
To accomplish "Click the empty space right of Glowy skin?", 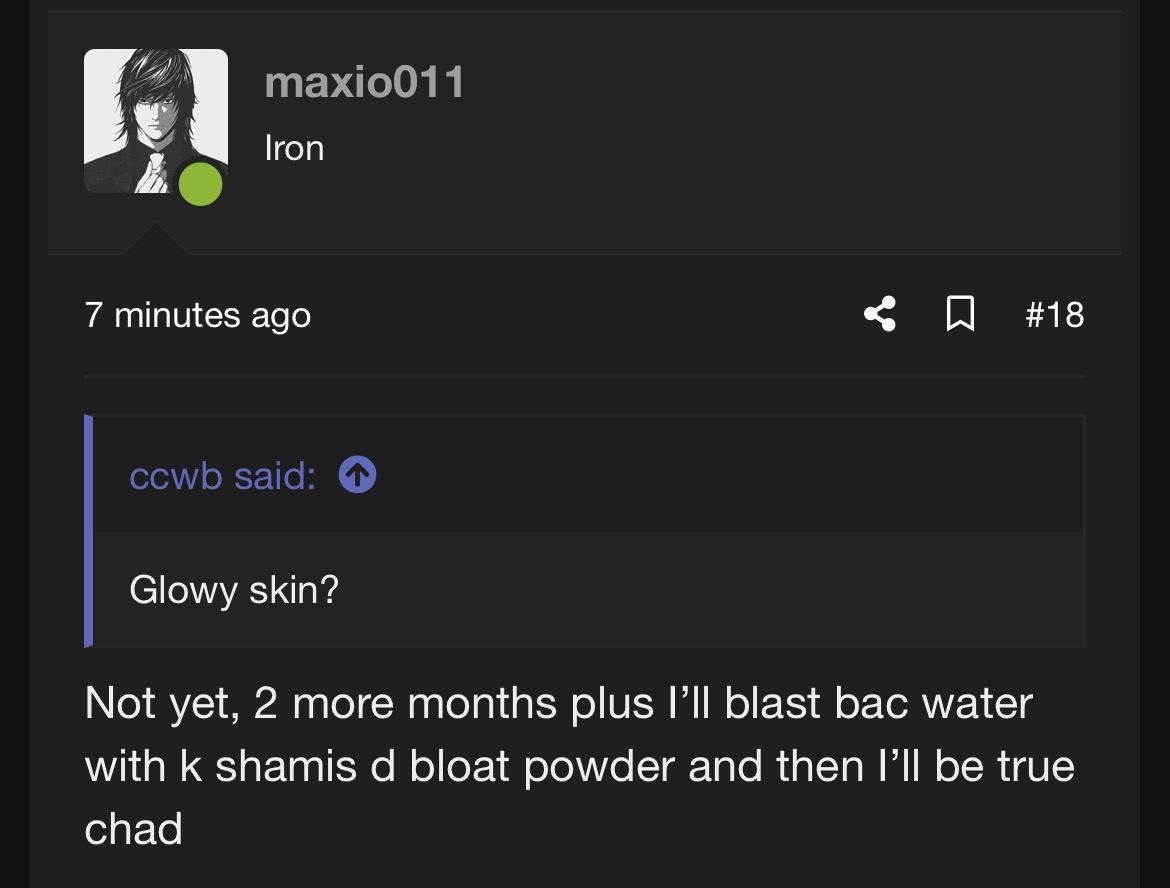I will pos(710,589).
